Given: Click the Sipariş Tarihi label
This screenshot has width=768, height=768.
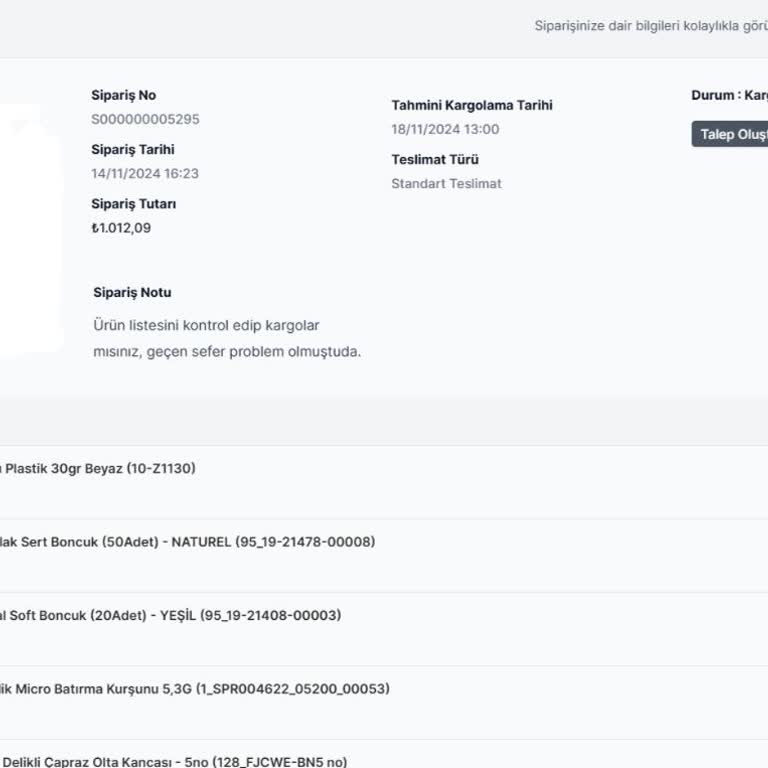Looking at the screenshot, I should (x=133, y=149).
